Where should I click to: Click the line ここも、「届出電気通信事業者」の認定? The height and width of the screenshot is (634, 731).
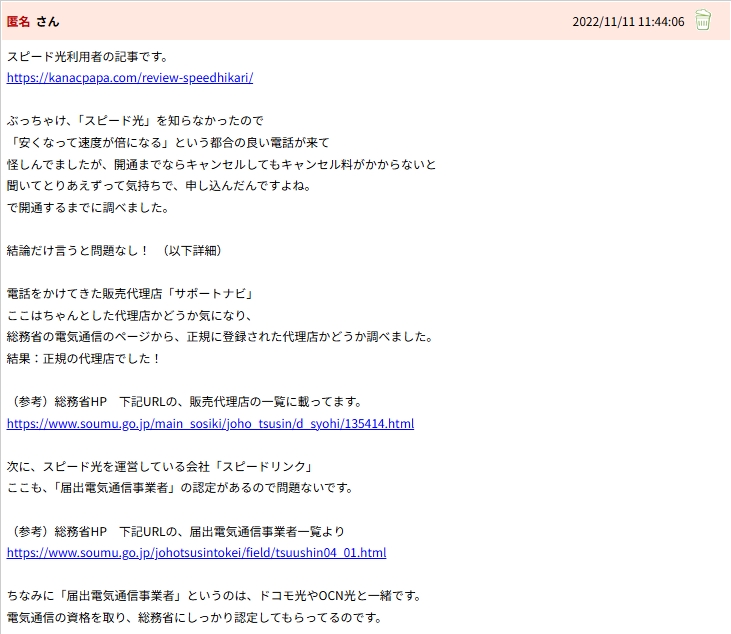point(180,488)
